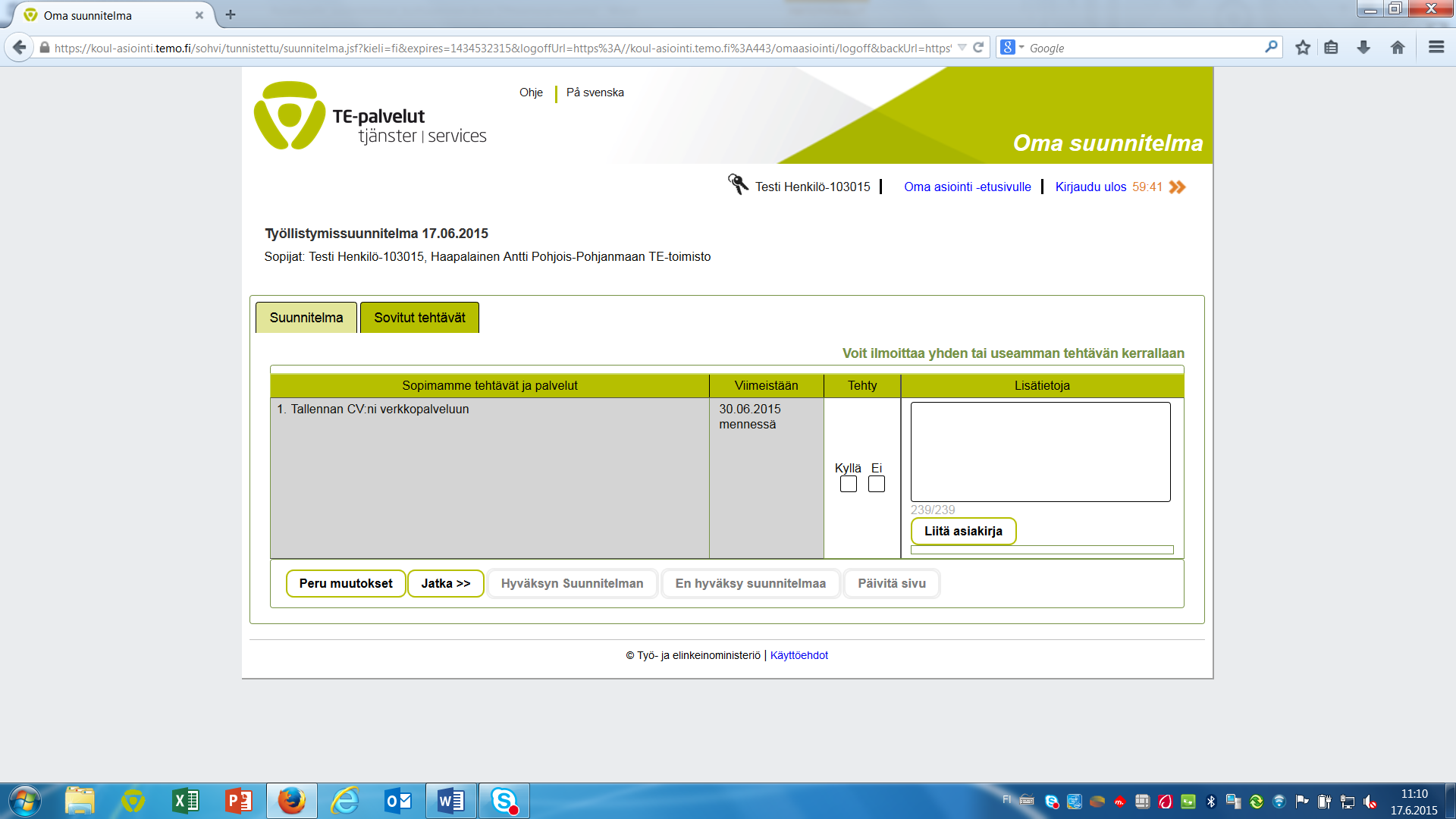The height and width of the screenshot is (819, 1456).
Task: Tick the Ei checkbox
Action: pos(877,484)
